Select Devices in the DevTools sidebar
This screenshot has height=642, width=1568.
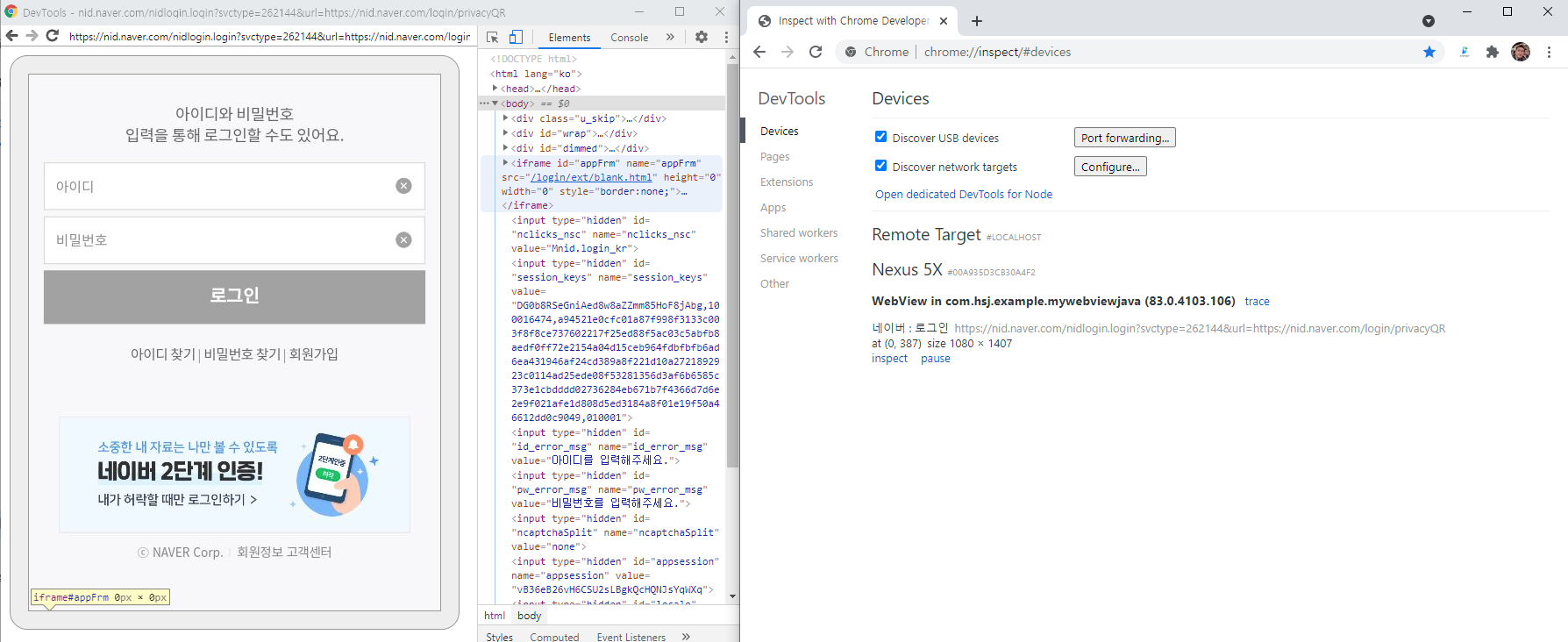pyautogui.click(x=780, y=132)
